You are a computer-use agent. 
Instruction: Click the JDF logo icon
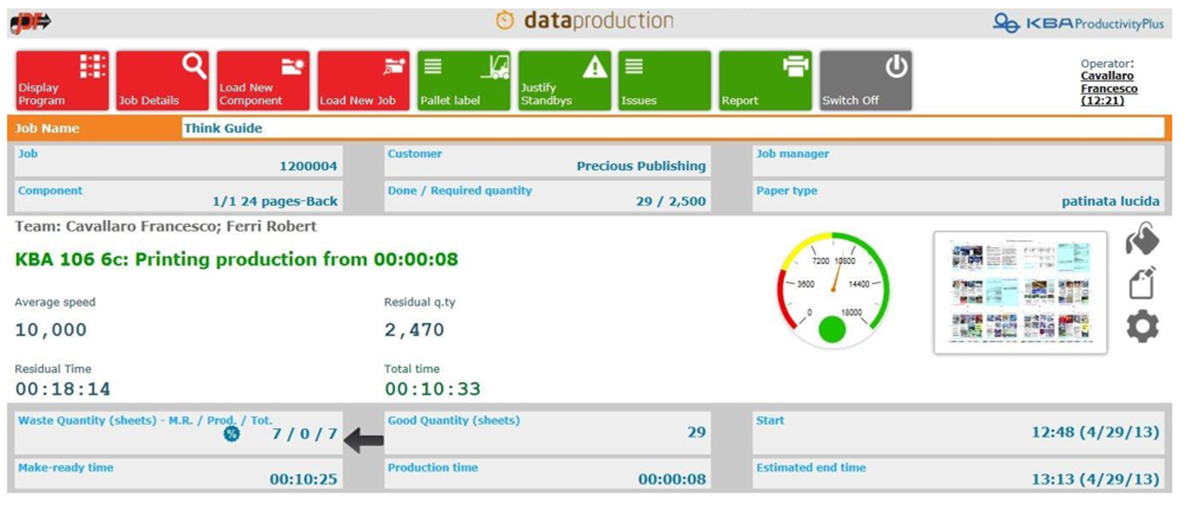30,22
